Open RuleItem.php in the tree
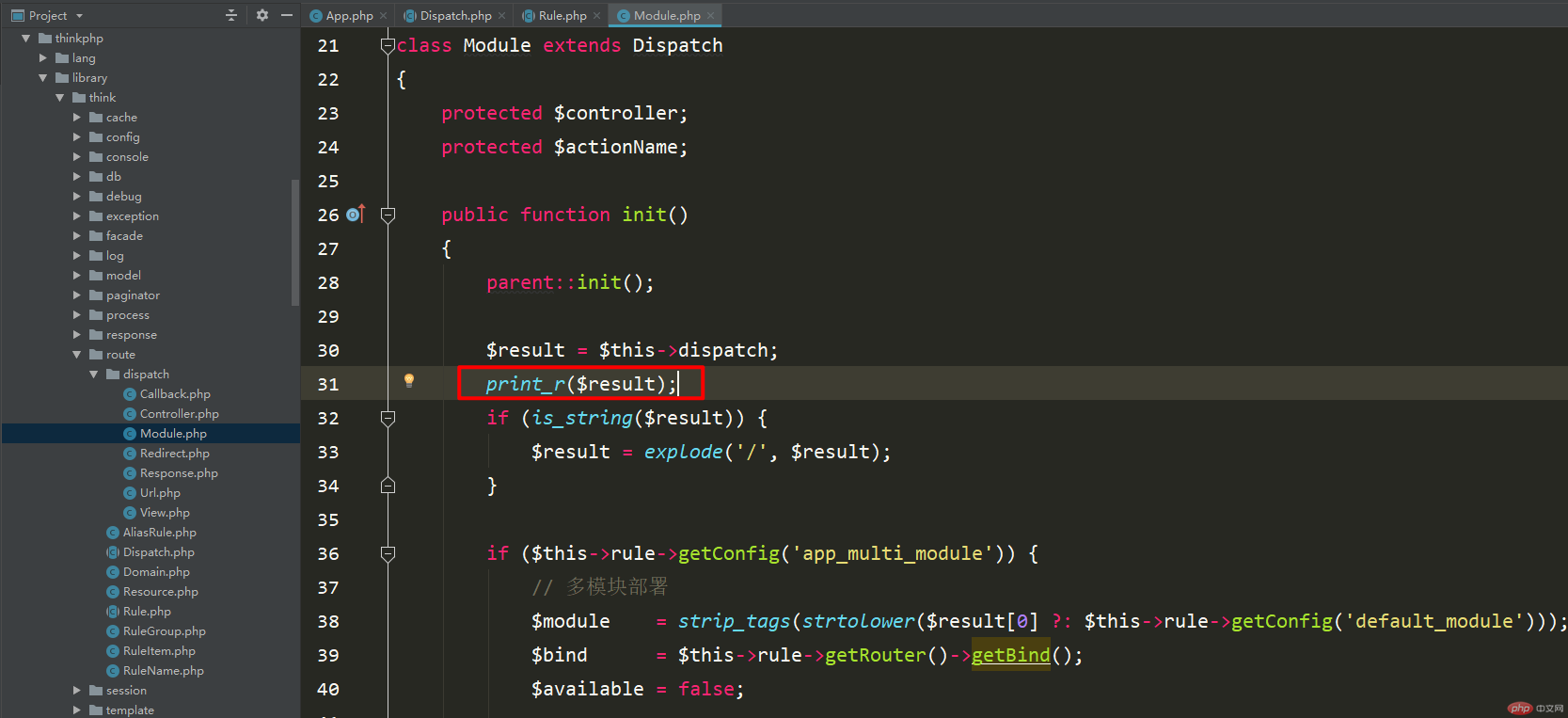The height and width of the screenshot is (718, 1568). tap(159, 651)
